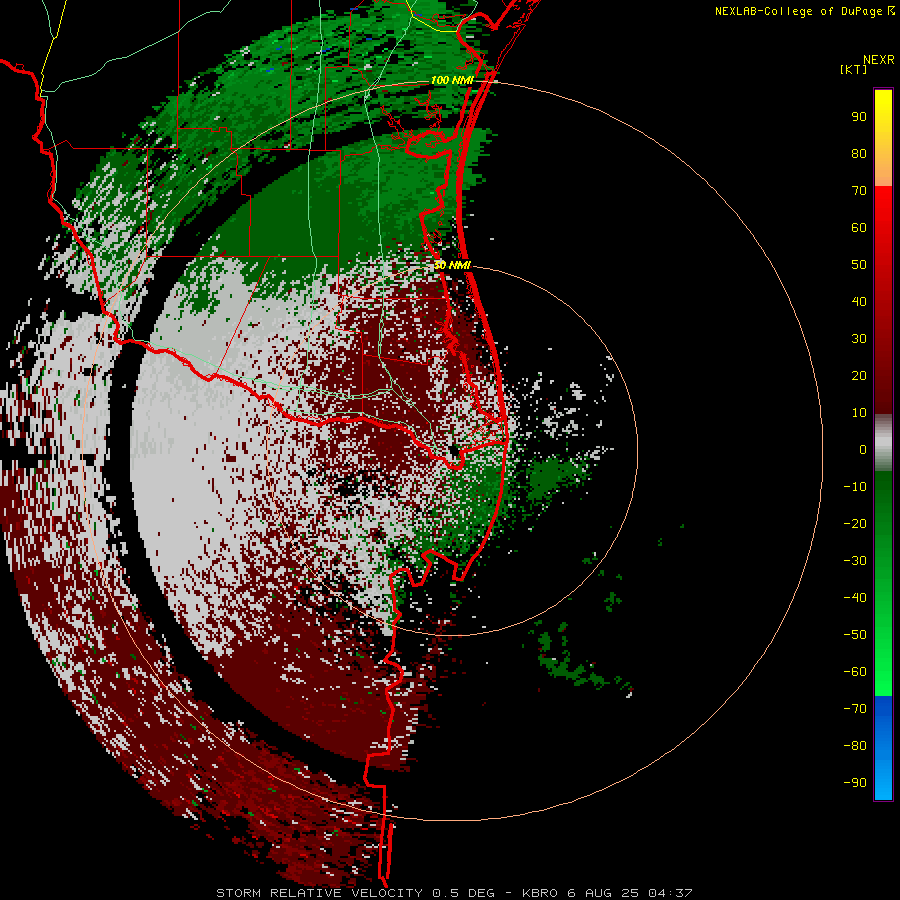Image resolution: width=900 pixels, height=900 pixels.
Task: Click the -10 value on velocity scale
Action: click(x=855, y=487)
